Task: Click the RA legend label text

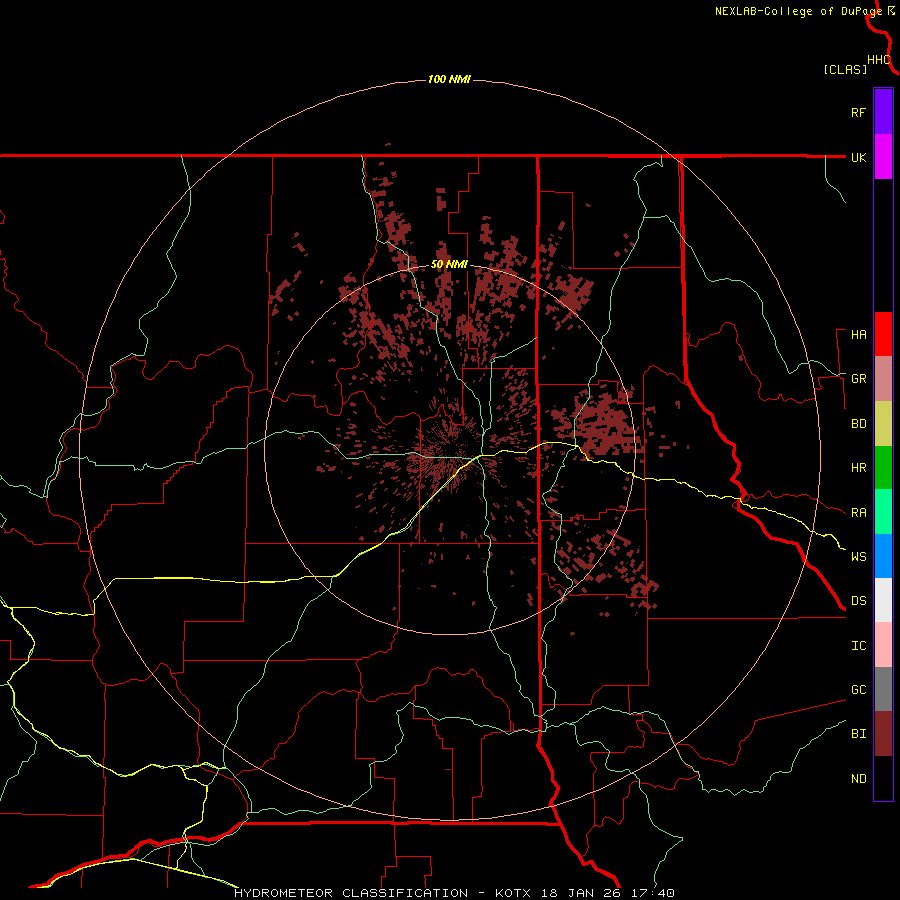Action: point(859,513)
